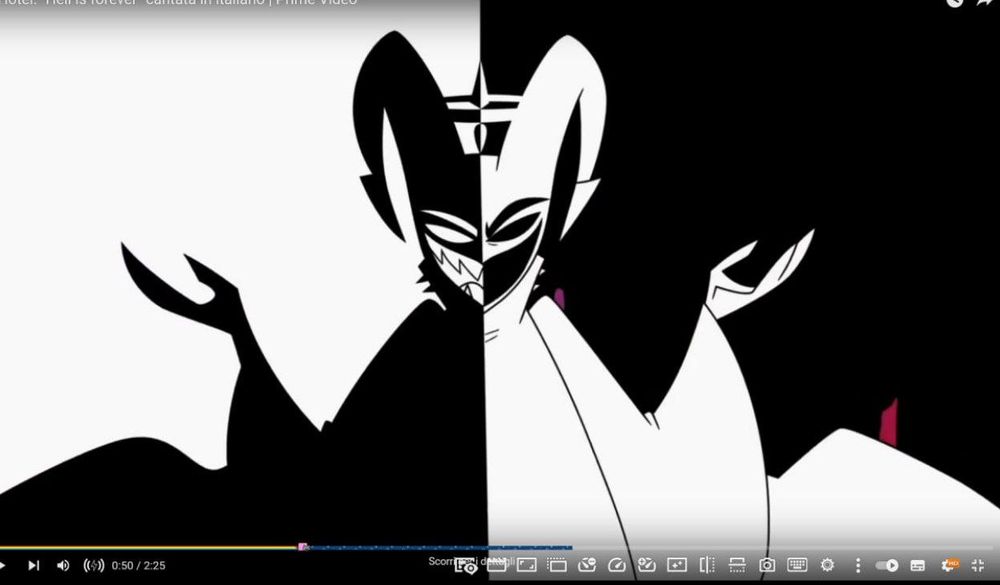Open the three vertical dots menu

click(858, 565)
